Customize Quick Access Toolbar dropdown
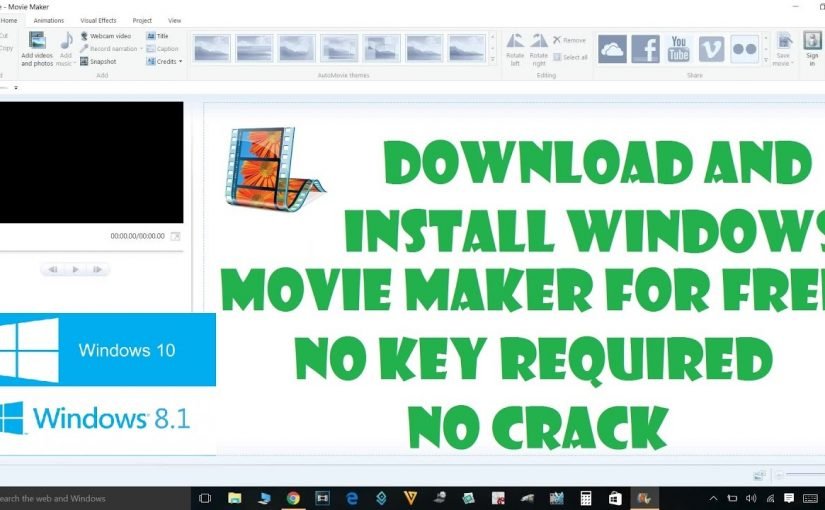The width and height of the screenshot is (825, 510). 16,88
